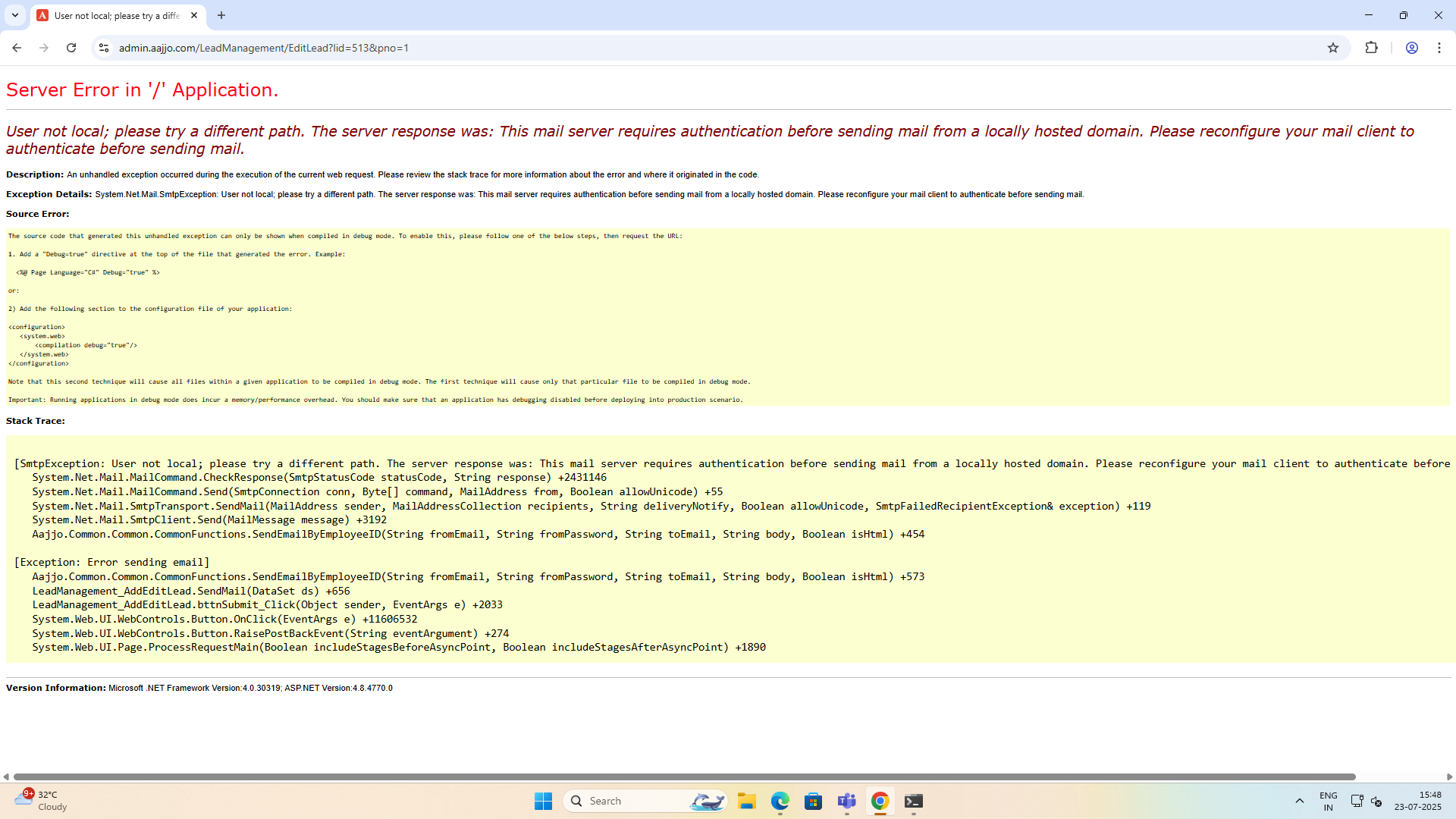Close the 'User not local' tab

point(194,15)
